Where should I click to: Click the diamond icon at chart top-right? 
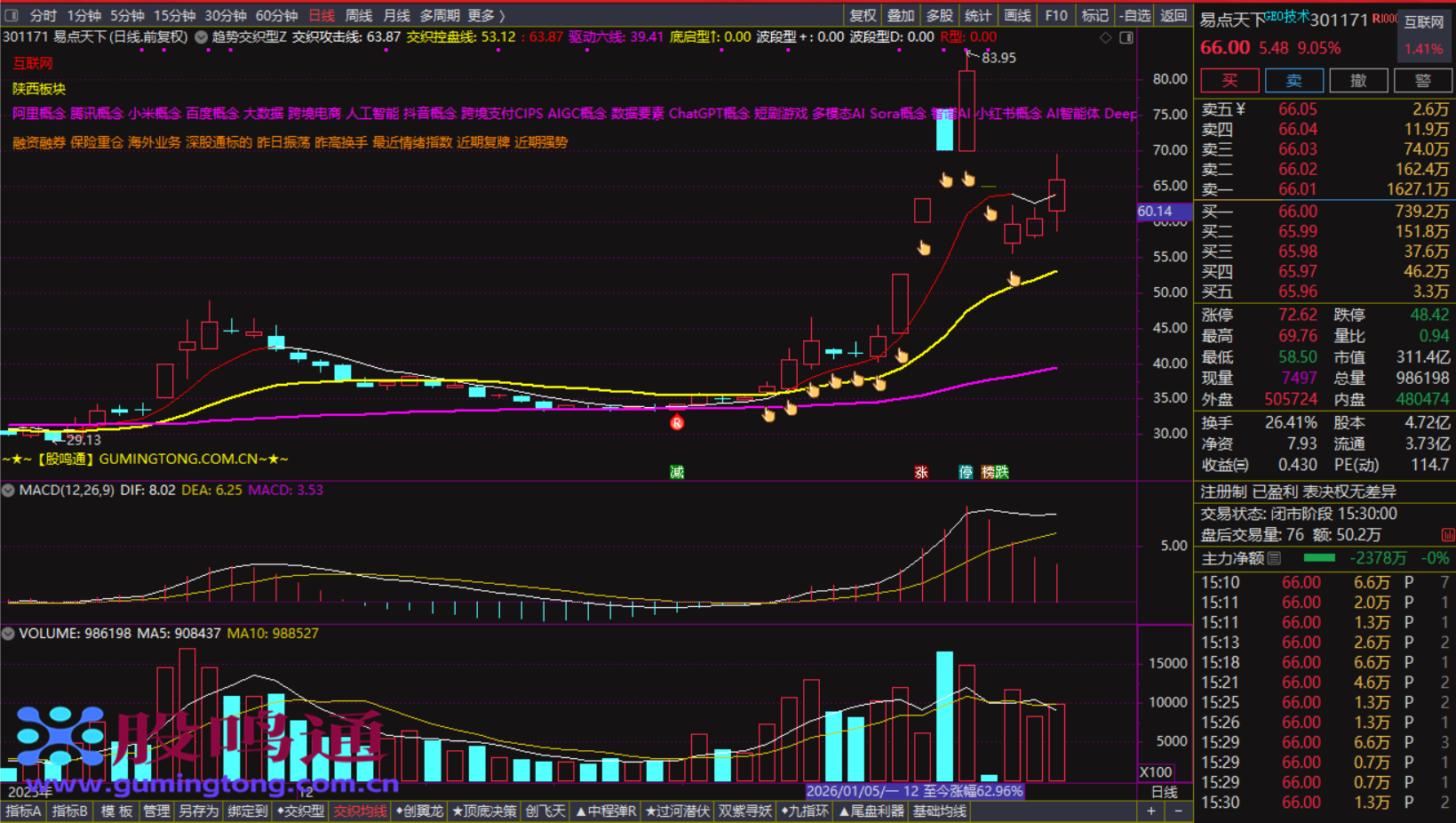(x=1105, y=37)
